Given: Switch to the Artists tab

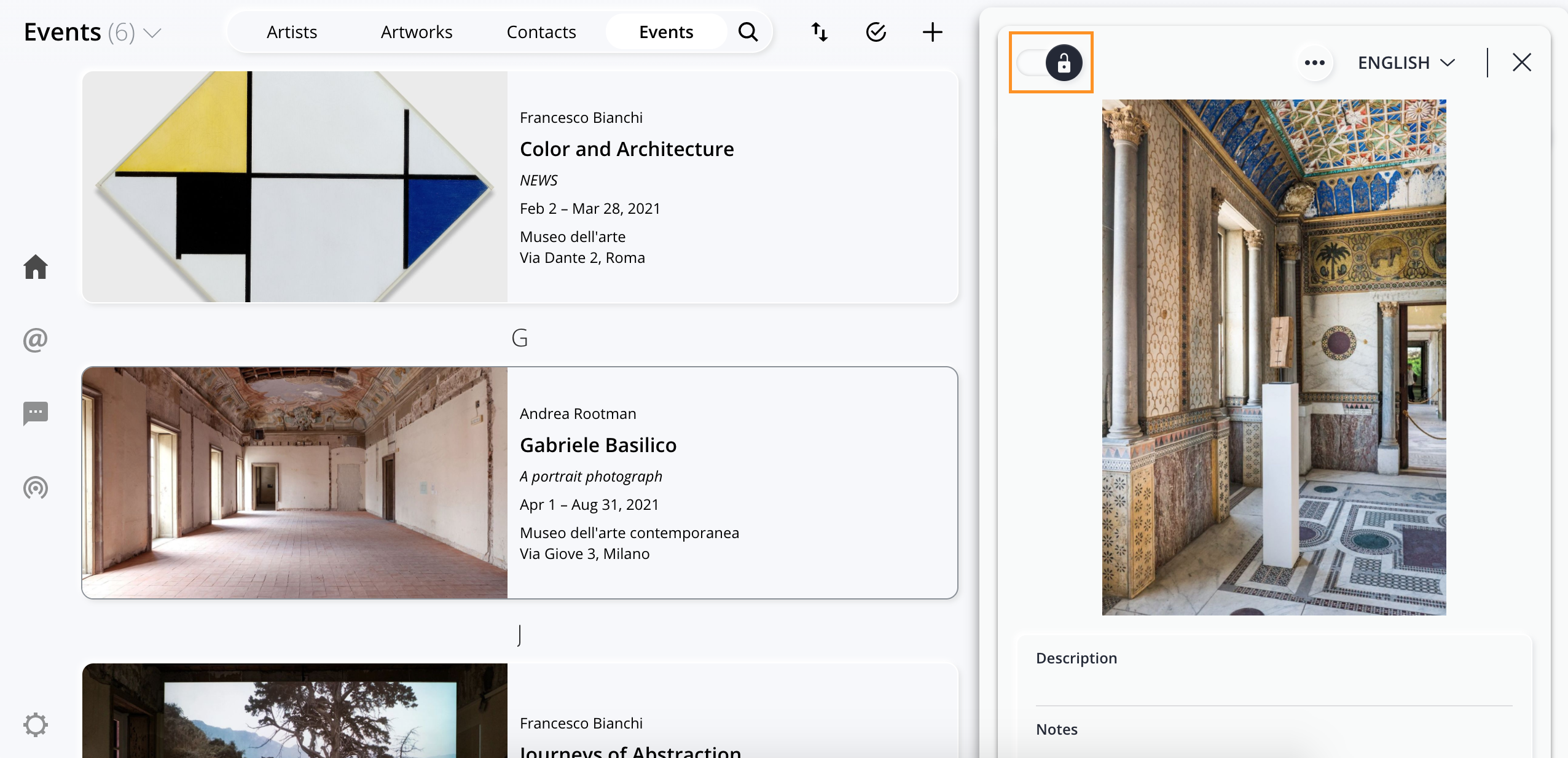Looking at the screenshot, I should pyautogui.click(x=292, y=32).
